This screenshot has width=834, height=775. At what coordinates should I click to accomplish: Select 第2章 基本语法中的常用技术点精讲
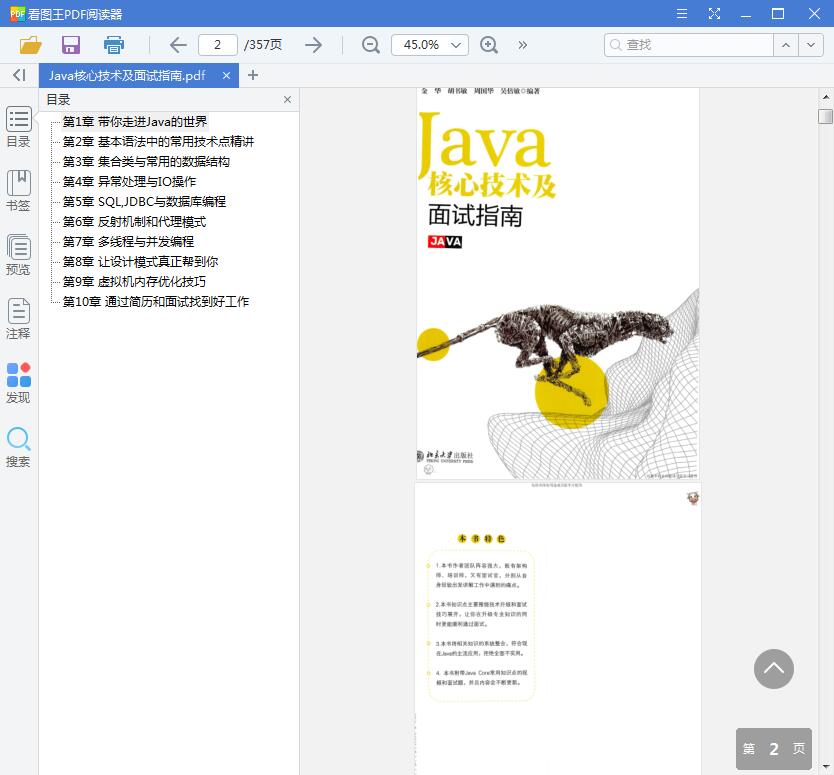[x=158, y=141]
